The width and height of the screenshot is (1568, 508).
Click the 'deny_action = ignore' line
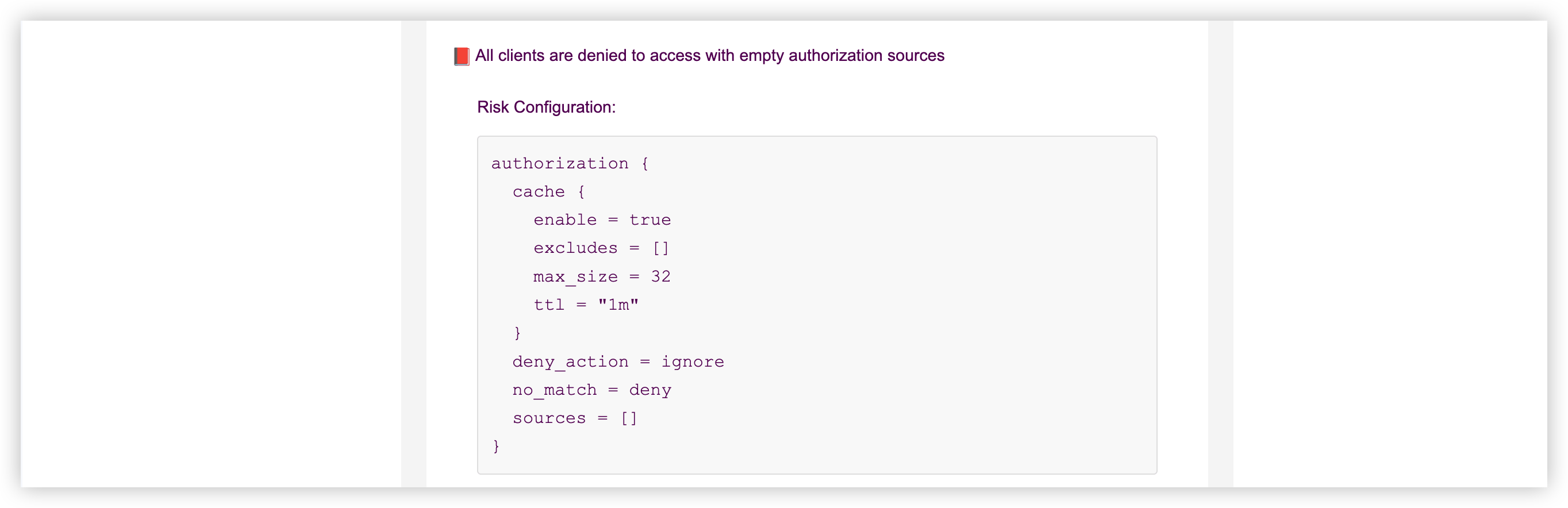coord(618,361)
